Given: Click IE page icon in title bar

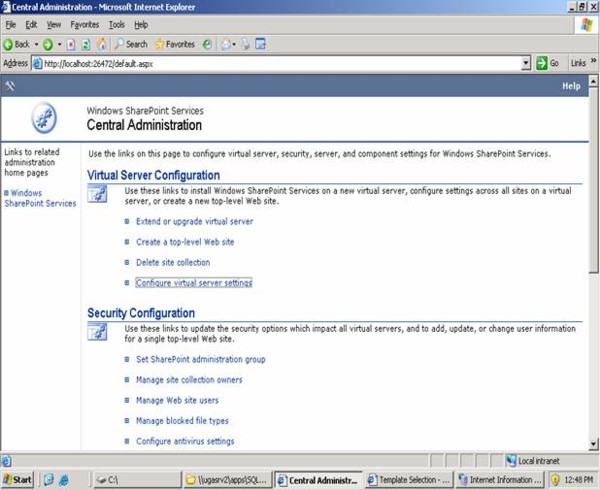Looking at the screenshot, I should [x=6, y=7].
